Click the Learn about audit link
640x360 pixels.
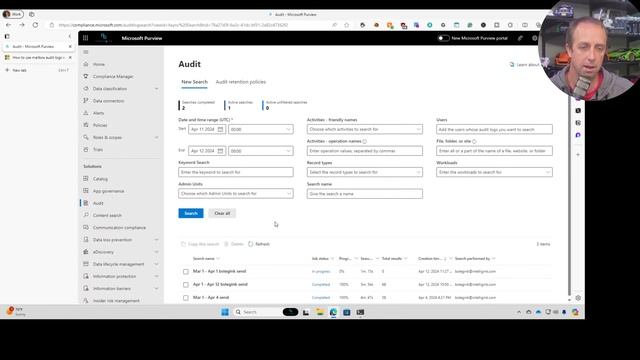(x=524, y=64)
